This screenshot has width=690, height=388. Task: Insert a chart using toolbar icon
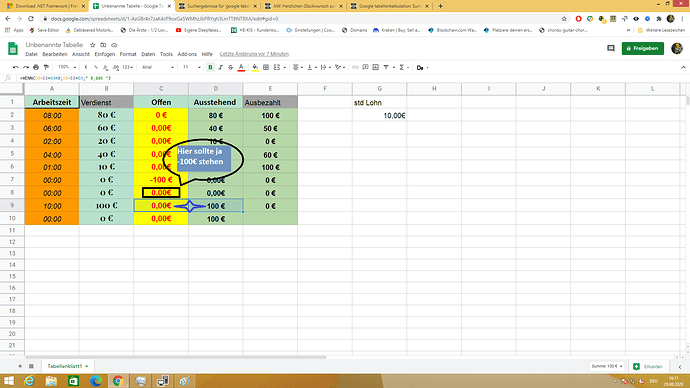(x=375, y=67)
